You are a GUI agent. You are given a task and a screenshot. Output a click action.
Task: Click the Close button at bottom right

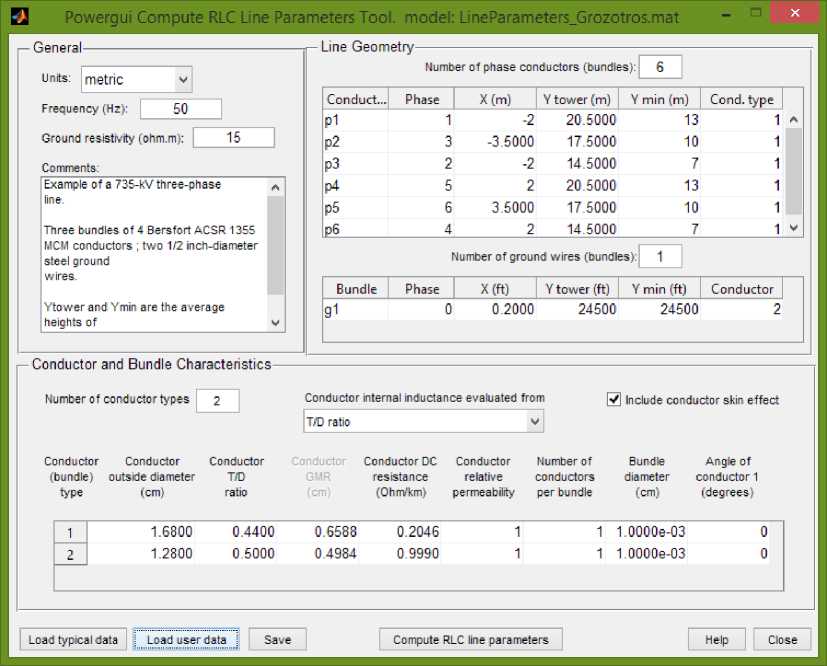[x=782, y=640]
